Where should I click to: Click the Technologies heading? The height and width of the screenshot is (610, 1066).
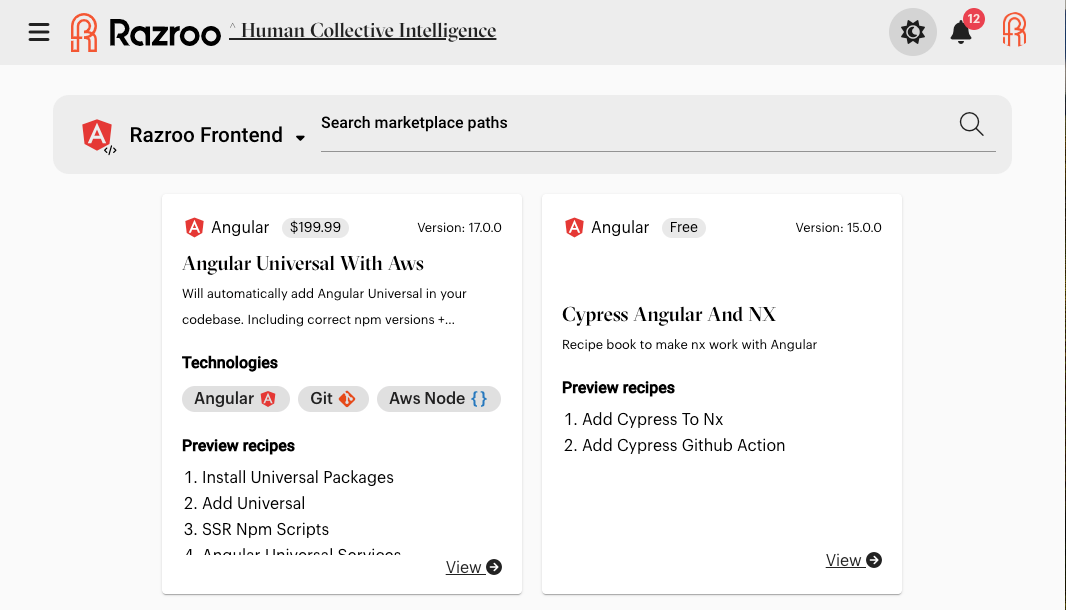(230, 363)
